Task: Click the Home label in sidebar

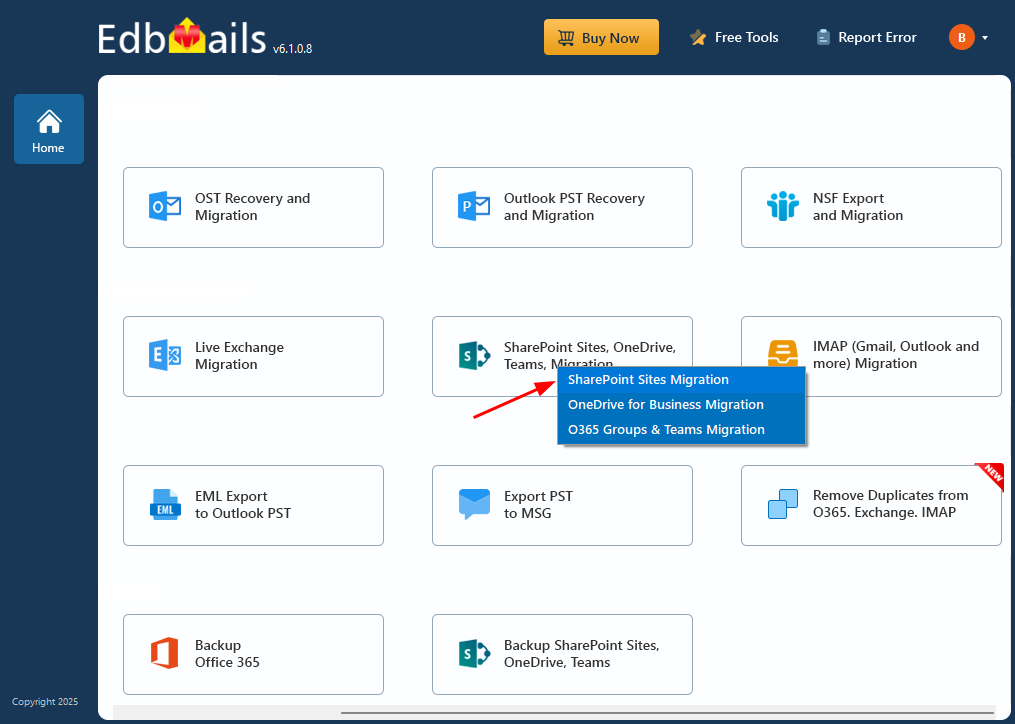Action: [x=49, y=148]
